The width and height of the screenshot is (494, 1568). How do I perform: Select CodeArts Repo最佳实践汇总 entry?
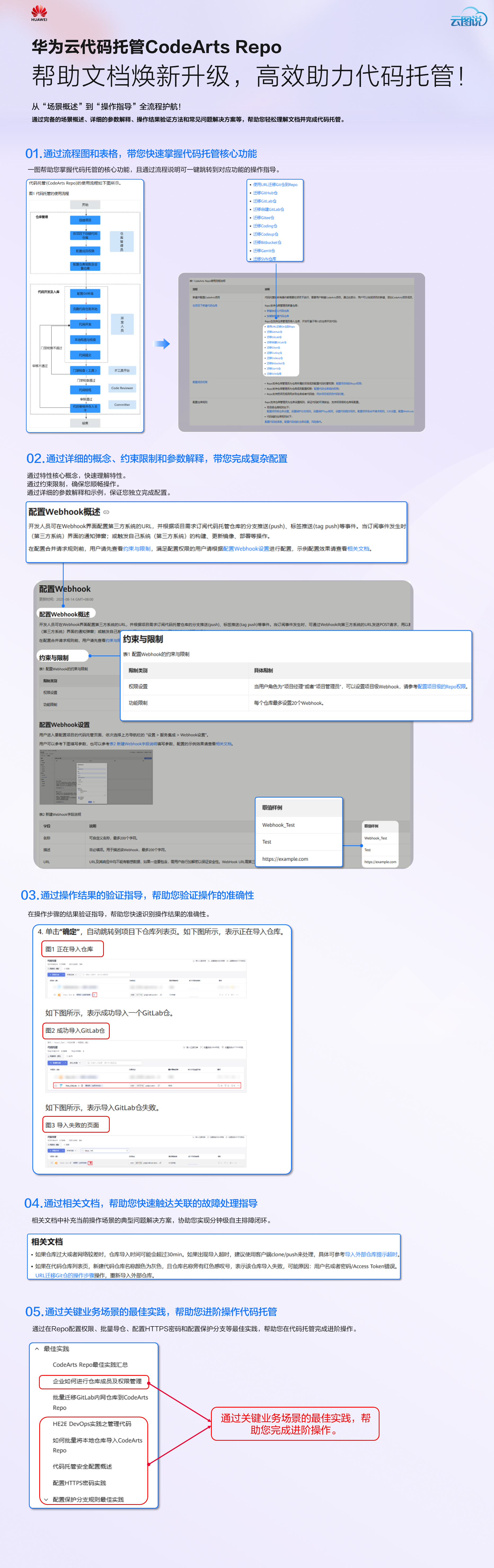click(x=91, y=1365)
